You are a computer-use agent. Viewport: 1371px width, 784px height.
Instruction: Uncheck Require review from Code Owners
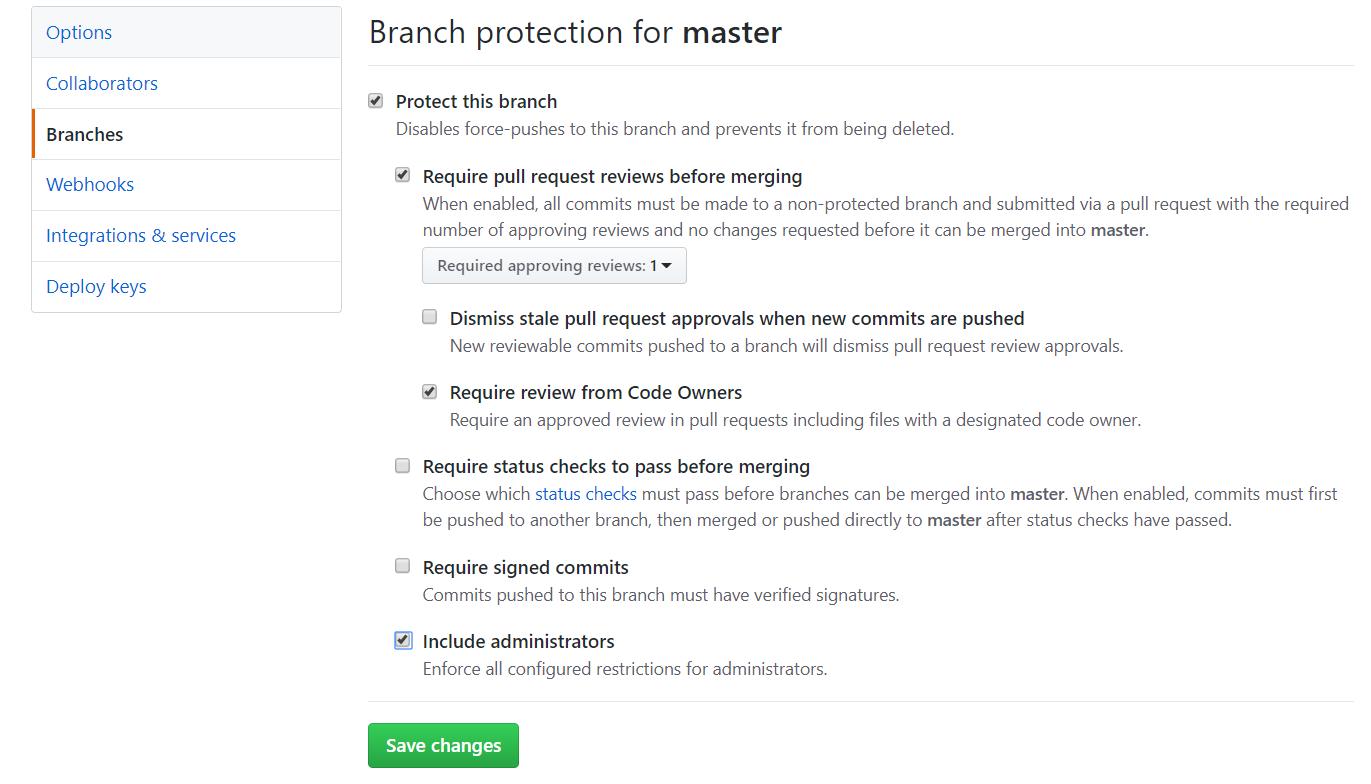point(430,391)
